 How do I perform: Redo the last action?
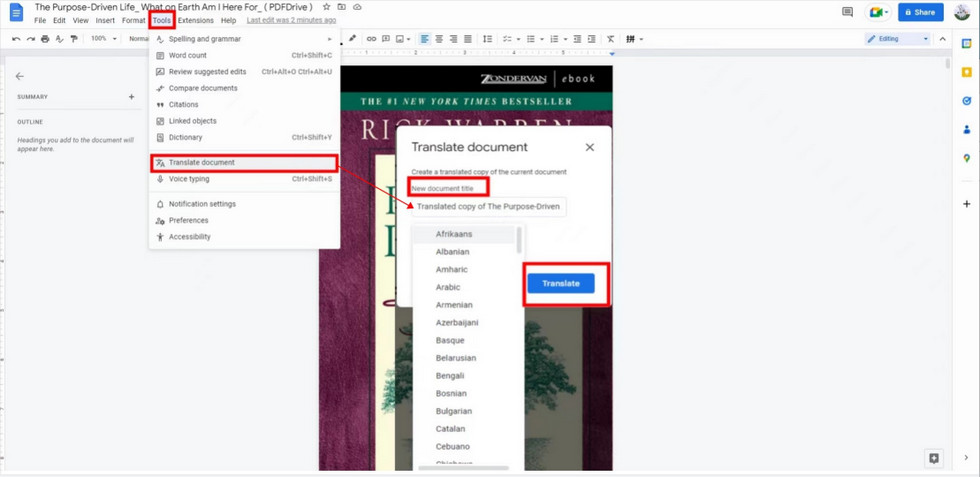pos(31,39)
